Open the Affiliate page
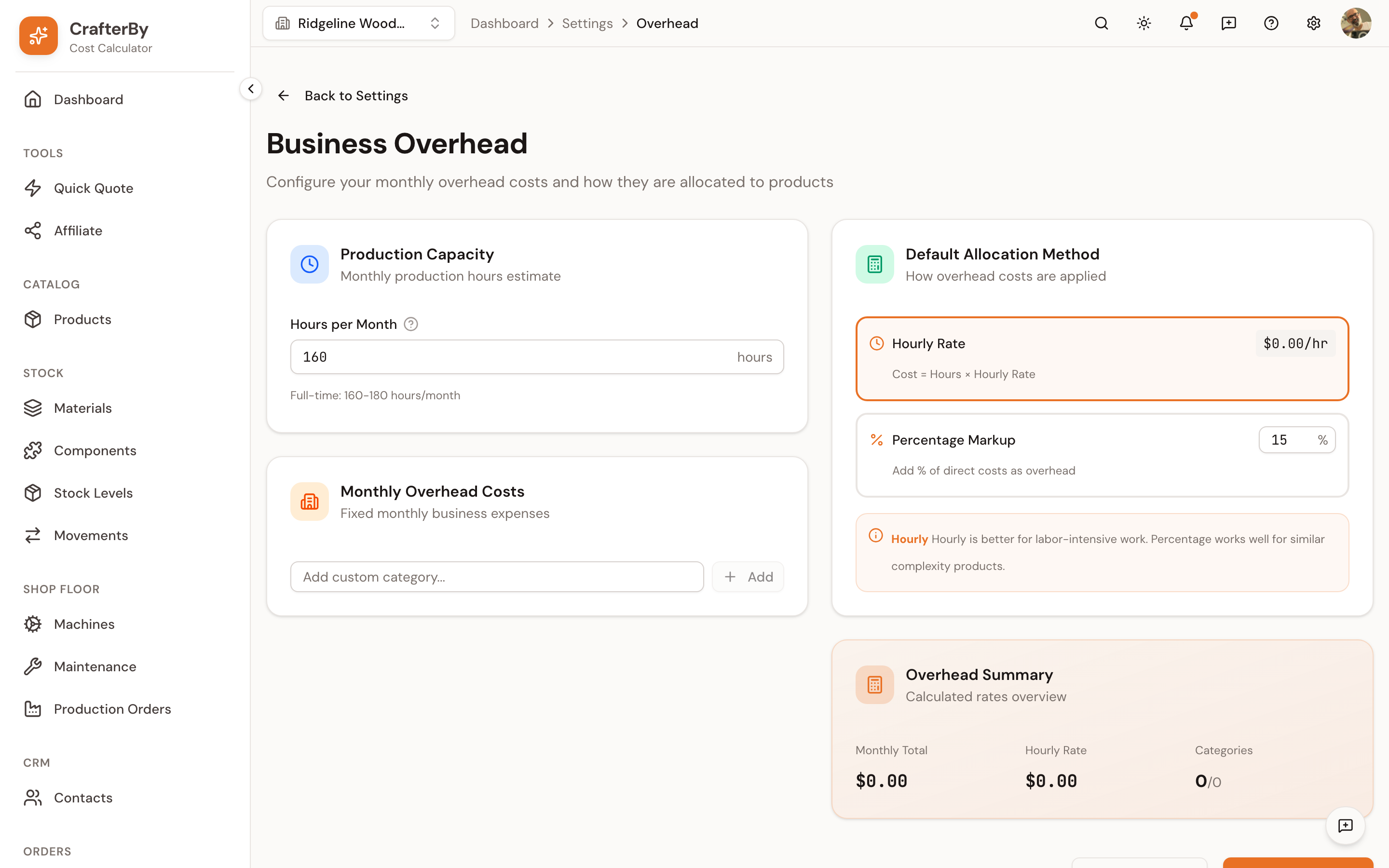 pos(125,231)
